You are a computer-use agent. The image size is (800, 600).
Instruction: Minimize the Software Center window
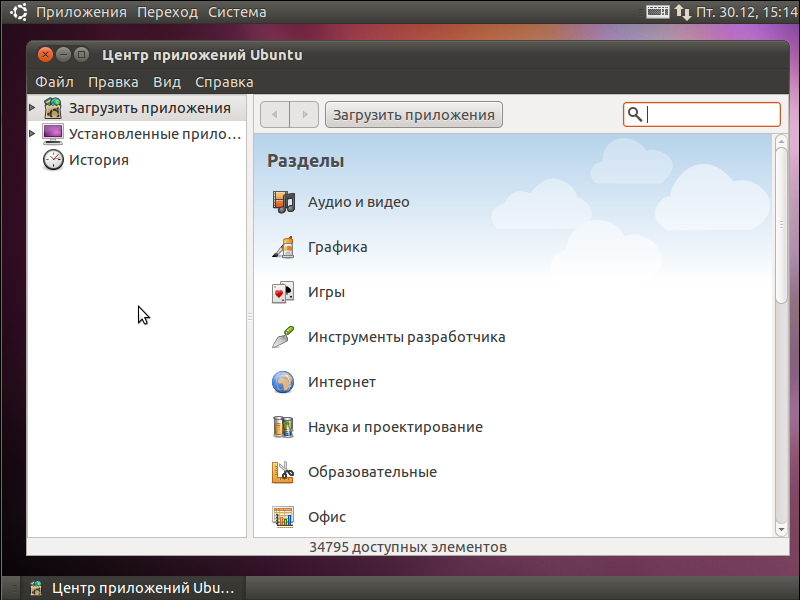point(63,54)
